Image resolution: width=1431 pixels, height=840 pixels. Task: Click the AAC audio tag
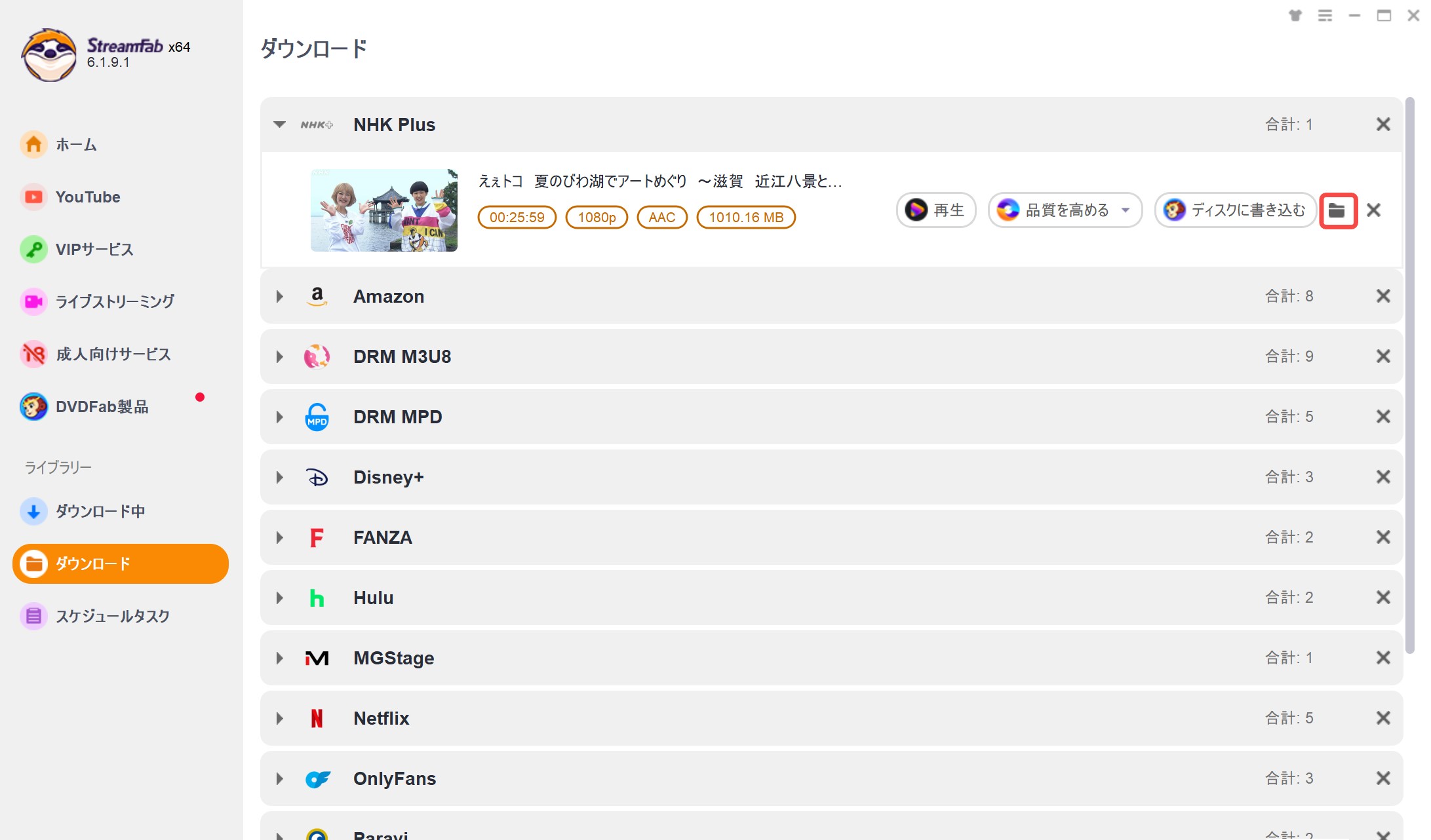tap(662, 218)
